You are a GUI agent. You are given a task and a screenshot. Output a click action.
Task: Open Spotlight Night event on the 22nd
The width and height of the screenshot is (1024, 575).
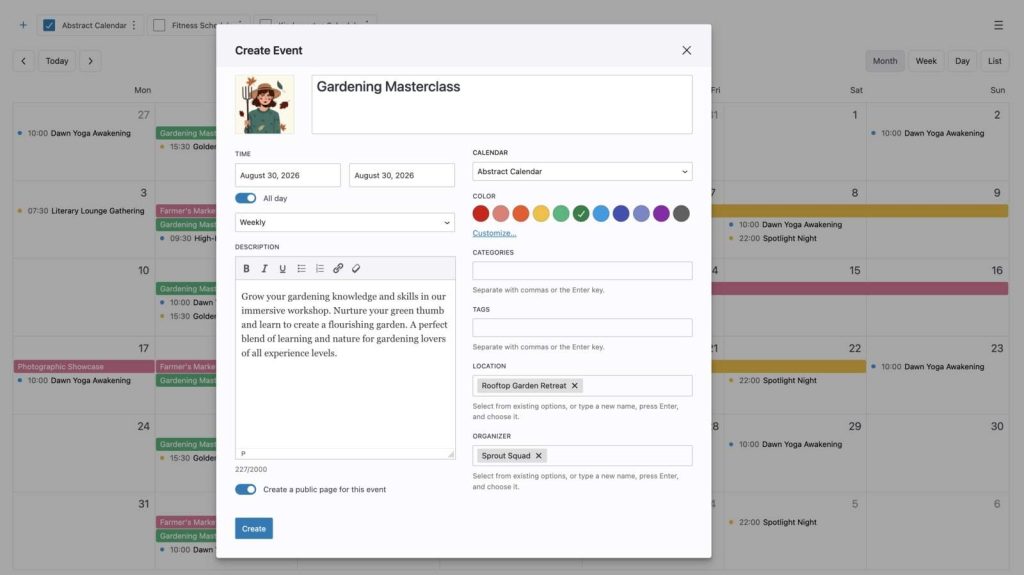(773, 380)
